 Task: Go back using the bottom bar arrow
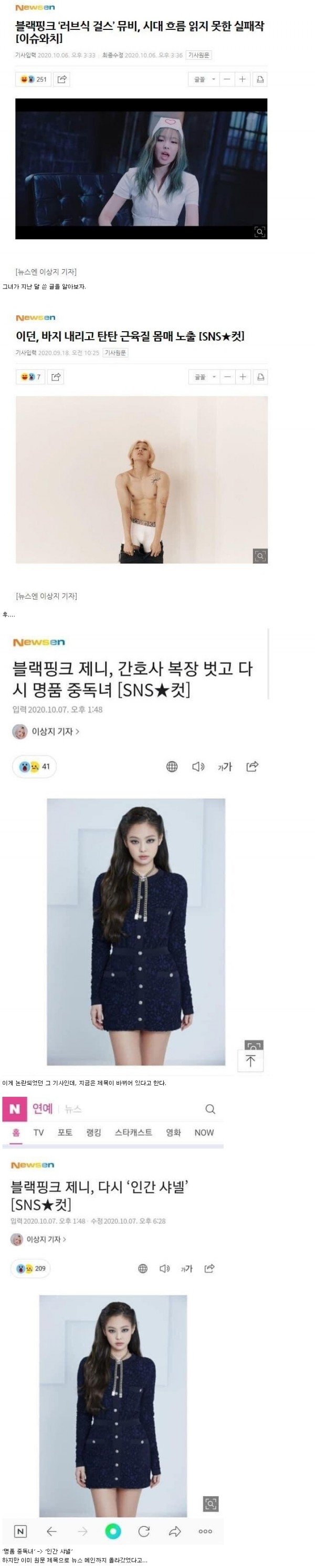point(52,1531)
